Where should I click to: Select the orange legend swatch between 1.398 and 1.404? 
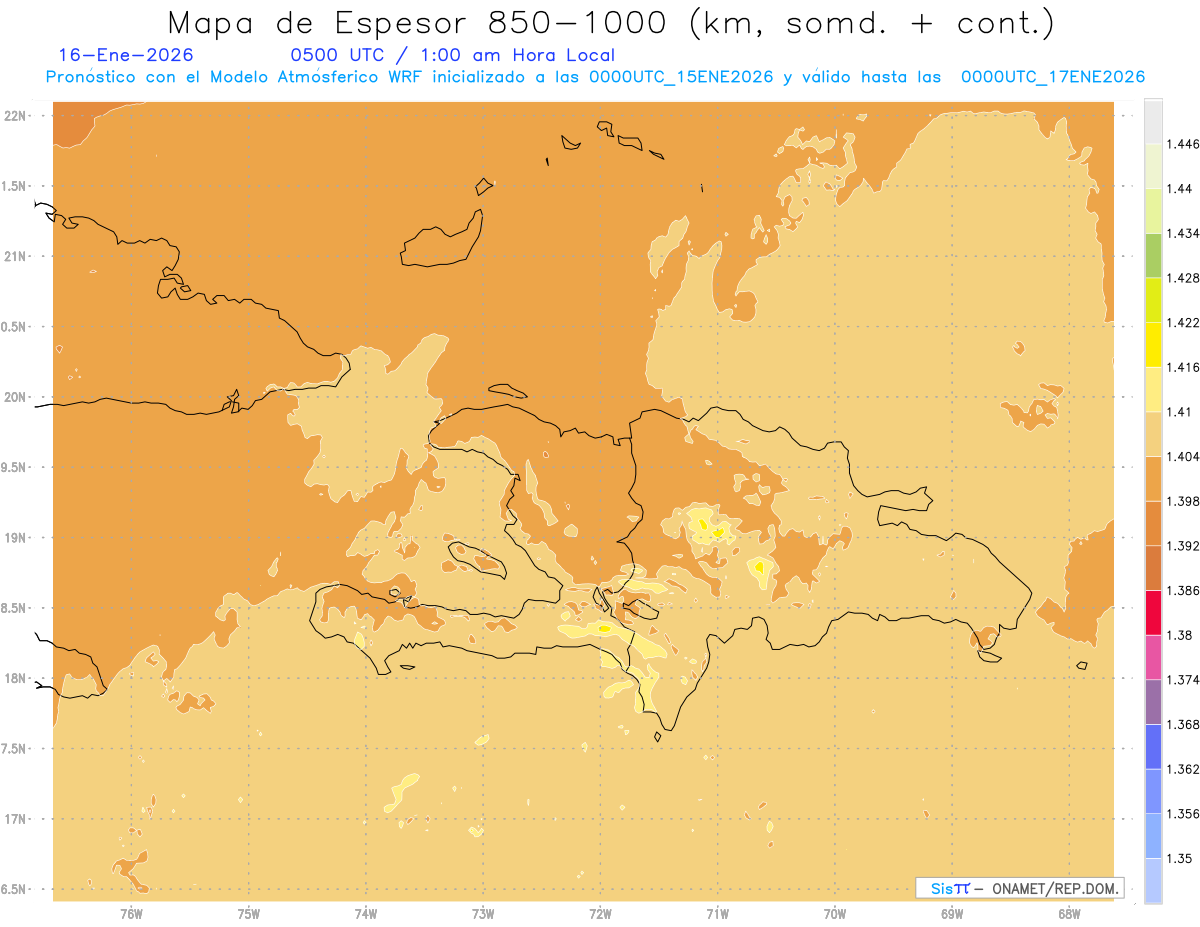coord(1153,478)
